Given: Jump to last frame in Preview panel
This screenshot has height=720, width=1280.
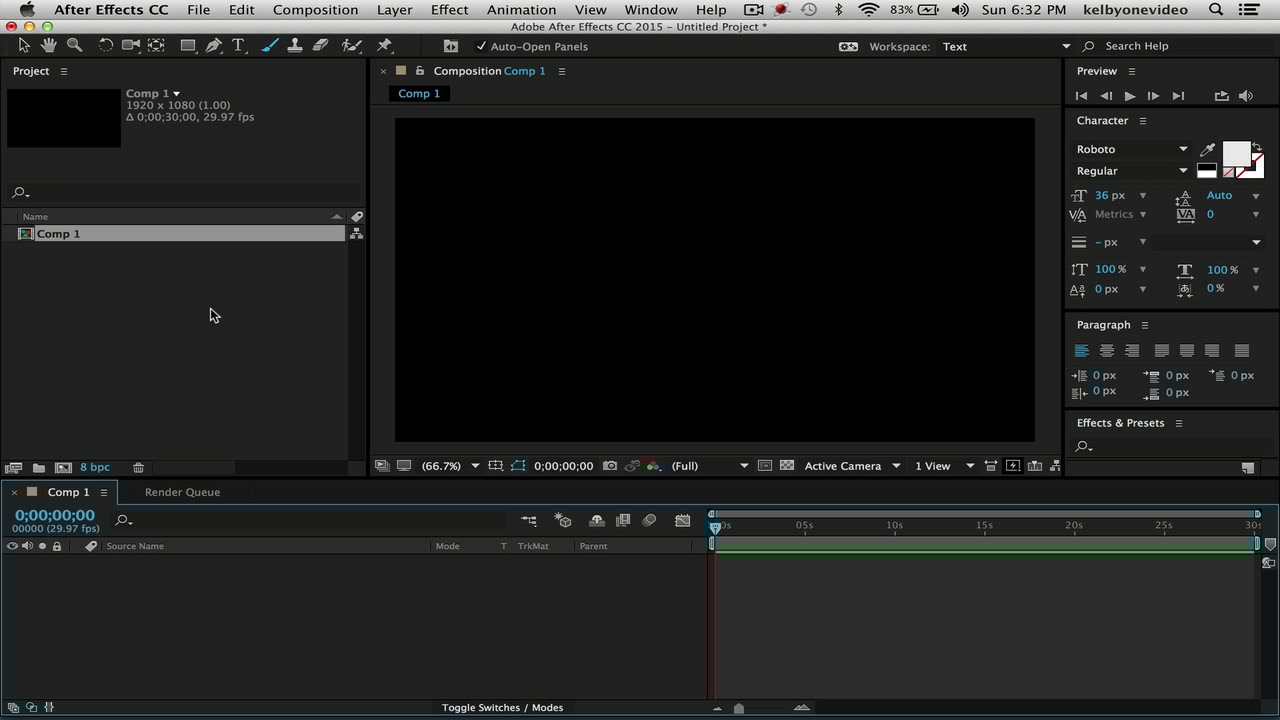Looking at the screenshot, I should pyautogui.click(x=1178, y=96).
